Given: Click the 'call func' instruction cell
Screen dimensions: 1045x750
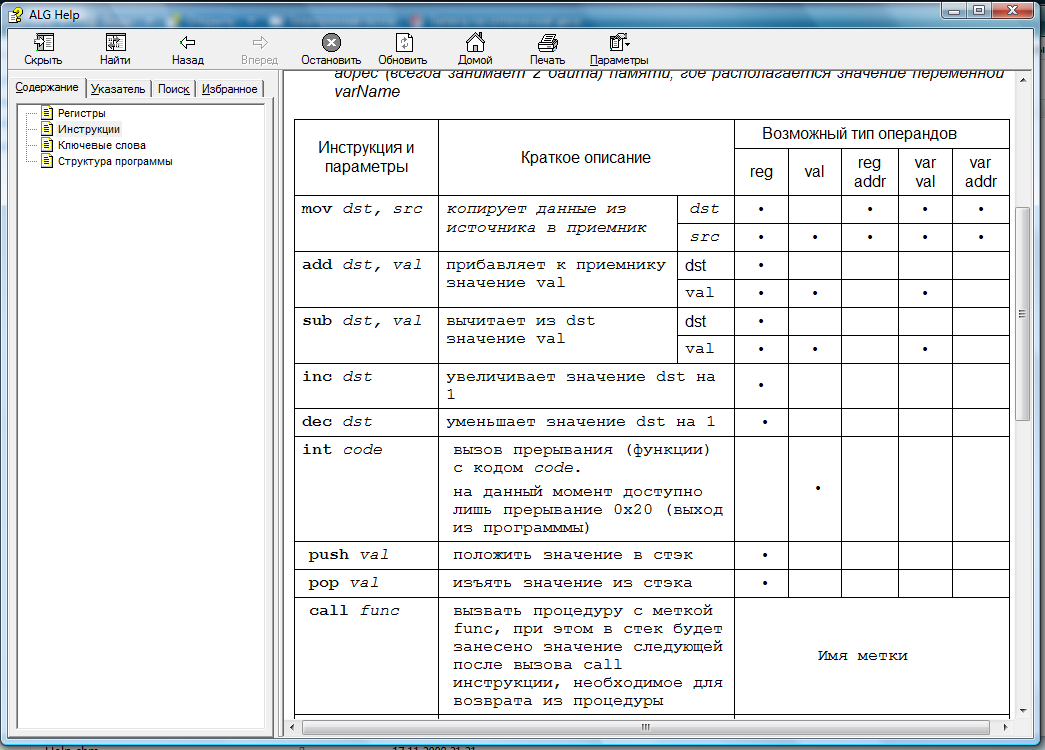Looking at the screenshot, I should (x=367, y=655).
